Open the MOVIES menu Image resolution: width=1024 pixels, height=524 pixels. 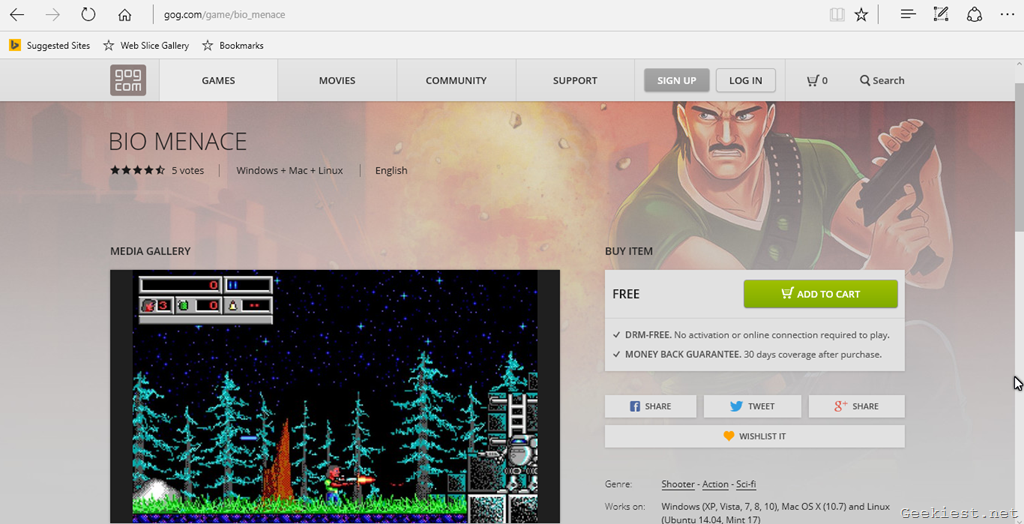337,80
